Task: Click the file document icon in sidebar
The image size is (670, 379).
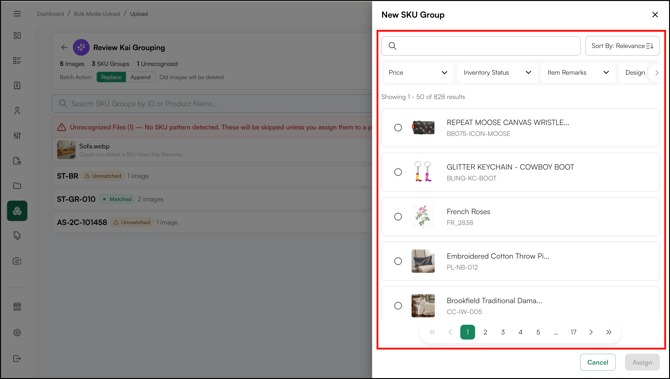Action: tap(17, 85)
